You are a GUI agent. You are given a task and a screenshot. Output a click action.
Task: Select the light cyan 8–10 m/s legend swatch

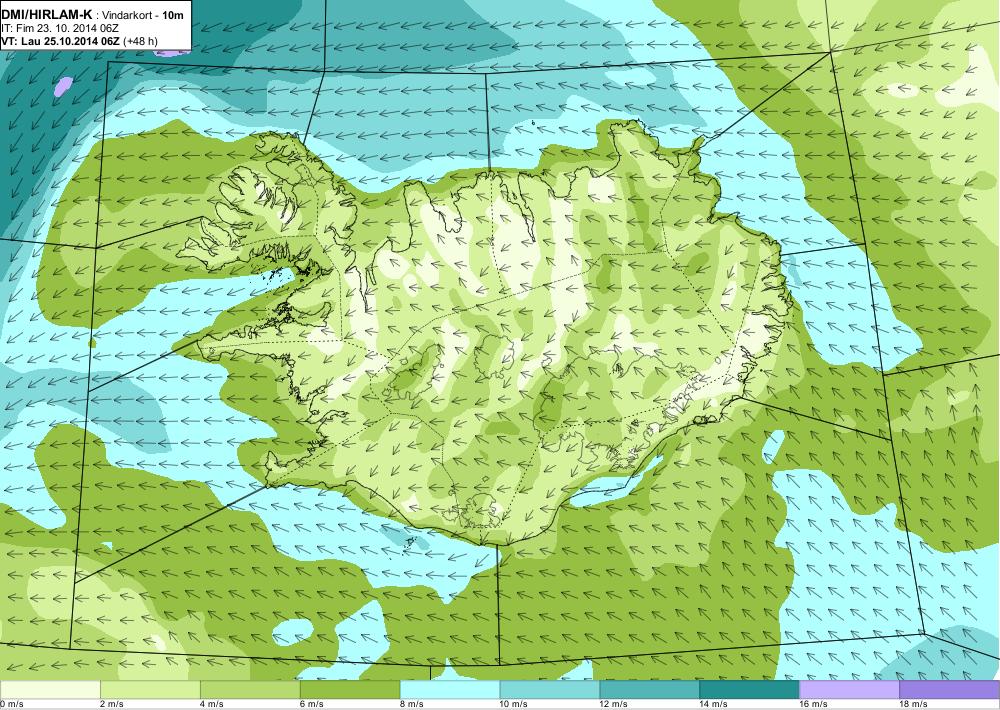450,690
